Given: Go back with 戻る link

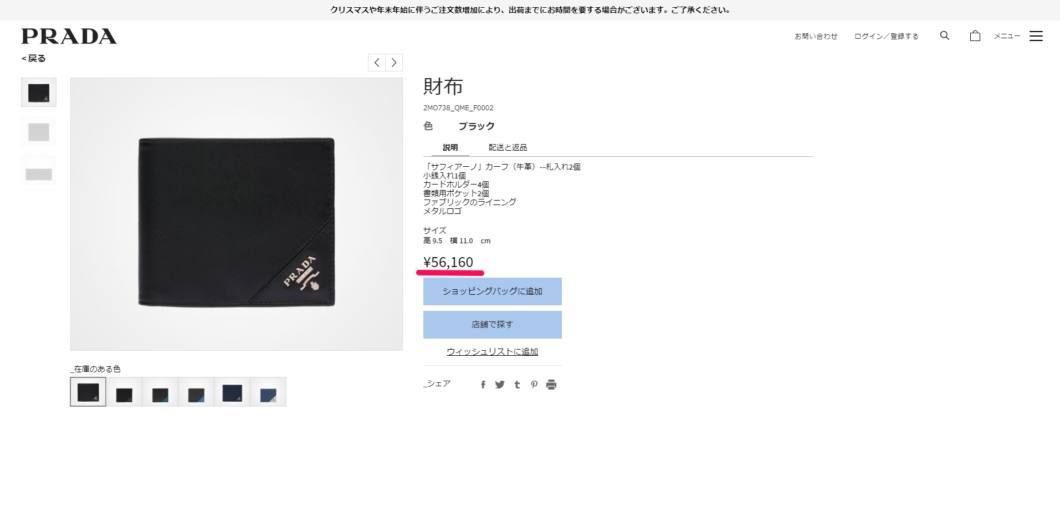Looking at the screenshot, I should (x=34, y=59).
